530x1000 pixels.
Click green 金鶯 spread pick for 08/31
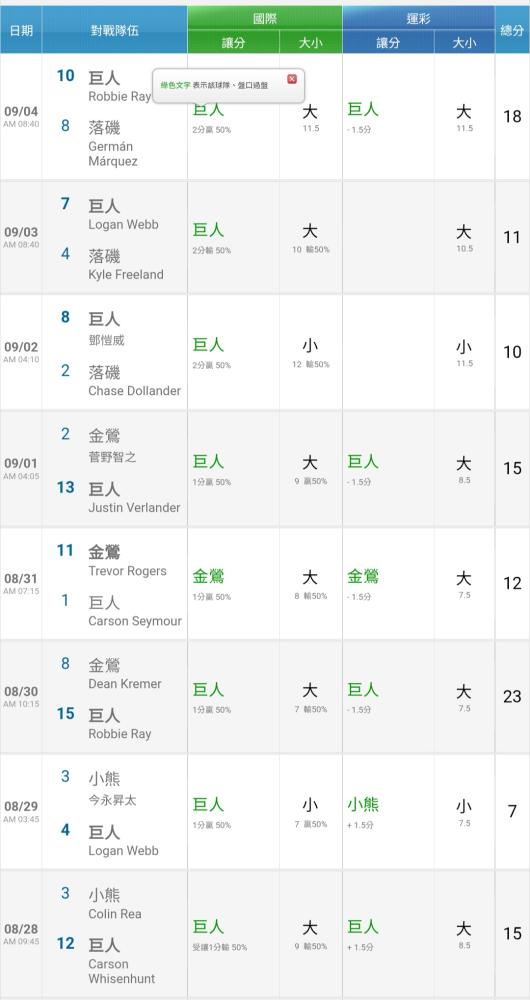pyautogui.click(x=209, y=577)
